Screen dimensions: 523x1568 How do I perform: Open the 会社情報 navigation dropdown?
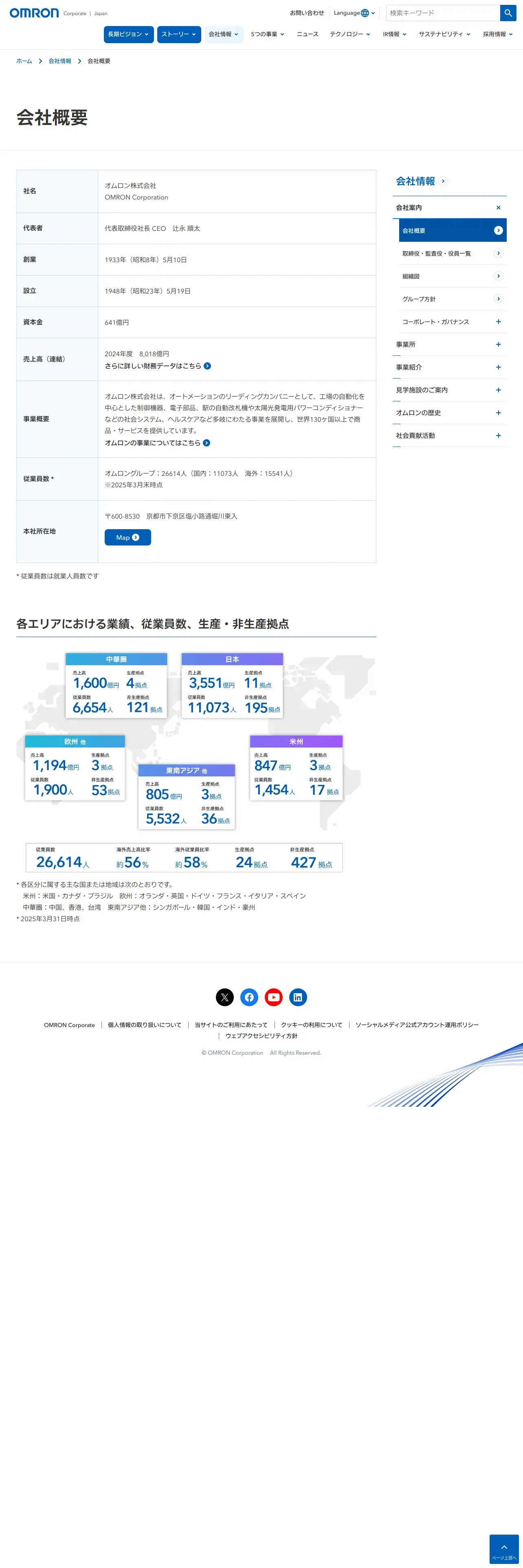coord(224,35)
